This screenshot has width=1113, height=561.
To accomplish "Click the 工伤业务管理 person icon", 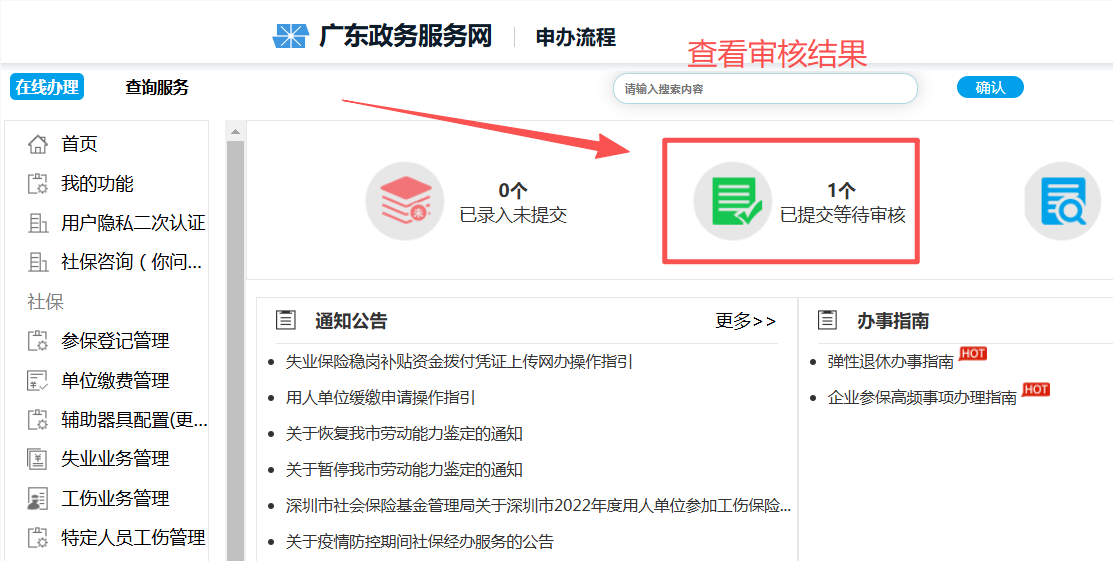I will pos(38,499).
